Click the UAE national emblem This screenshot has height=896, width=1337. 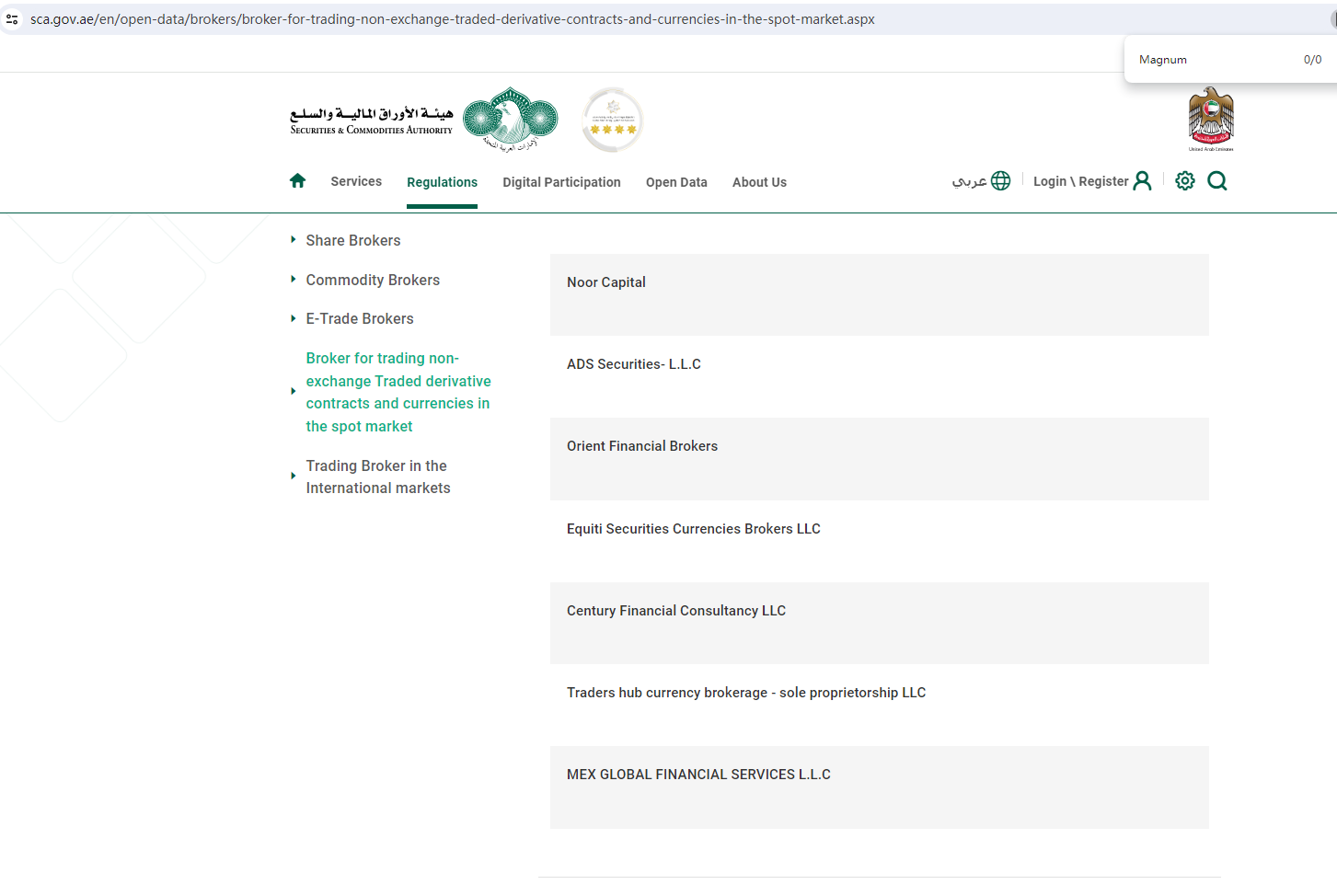coord(1211,119)
